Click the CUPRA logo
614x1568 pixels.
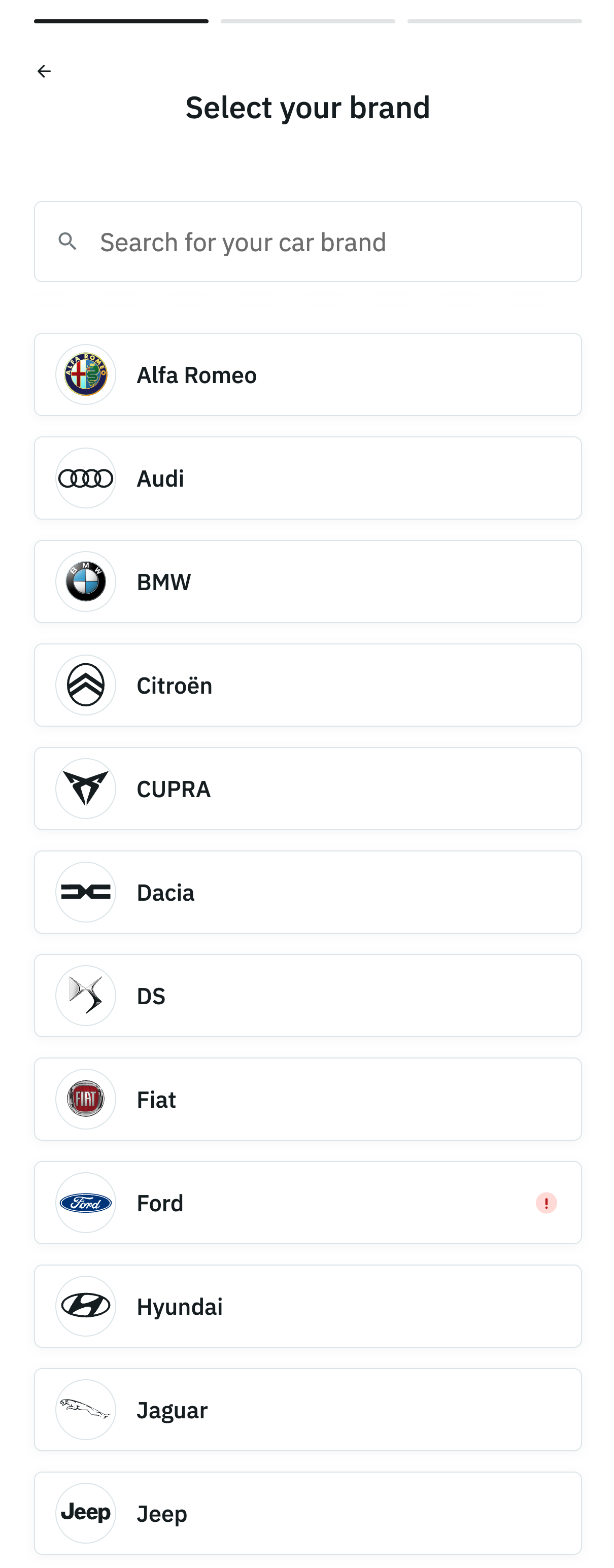click(x=85, y=789)
